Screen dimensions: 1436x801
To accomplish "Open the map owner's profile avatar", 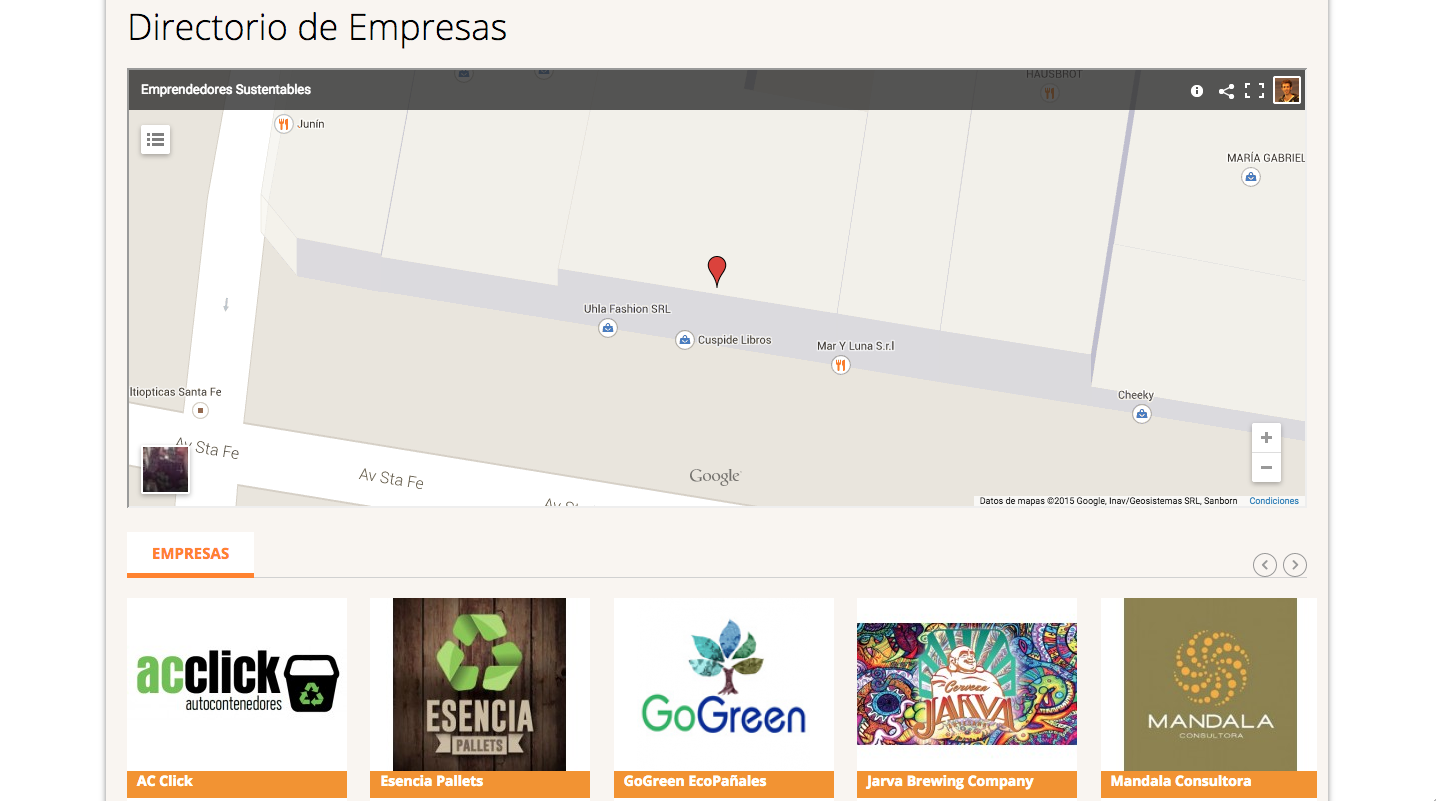I will (1286, 90).
